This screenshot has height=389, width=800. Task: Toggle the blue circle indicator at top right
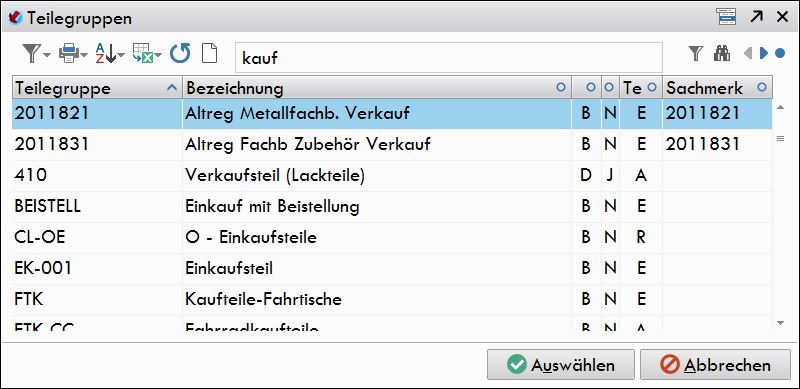(780, 53)
